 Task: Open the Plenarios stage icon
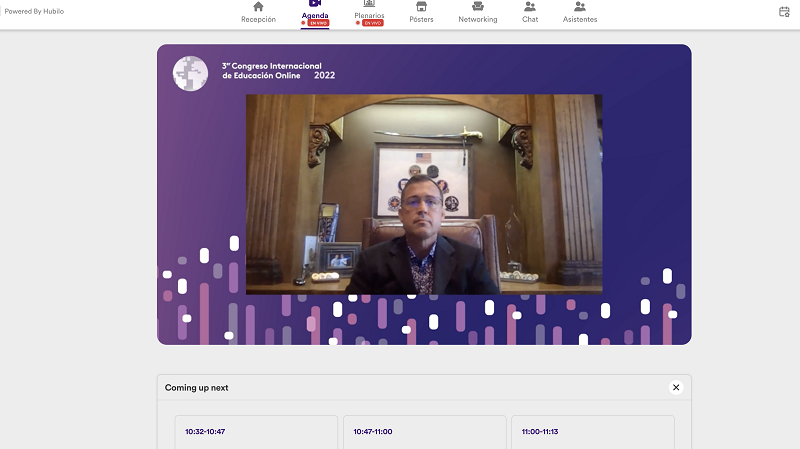[369, 3]
